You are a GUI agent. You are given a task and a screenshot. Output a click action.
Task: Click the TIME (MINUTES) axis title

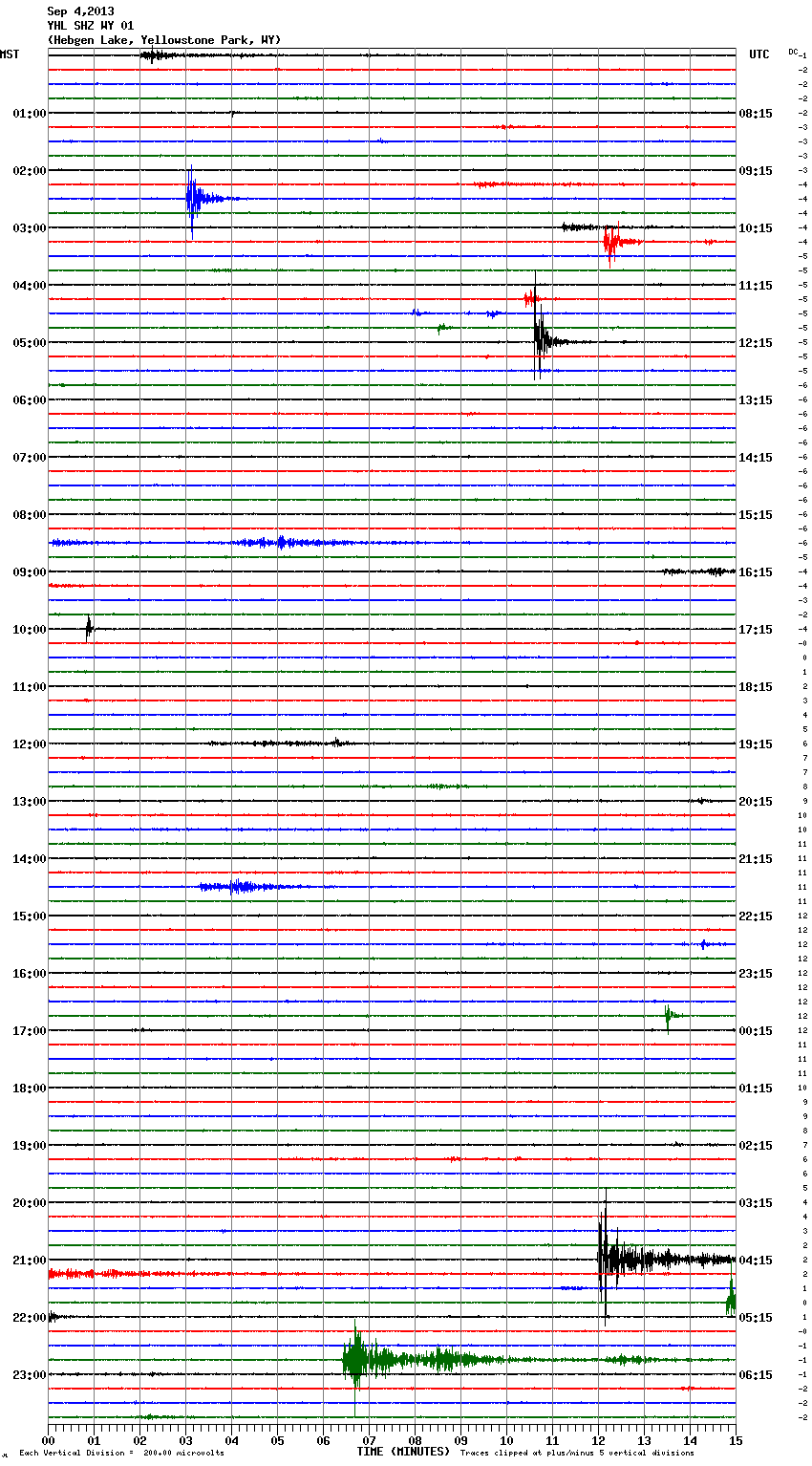[403, 1452]
